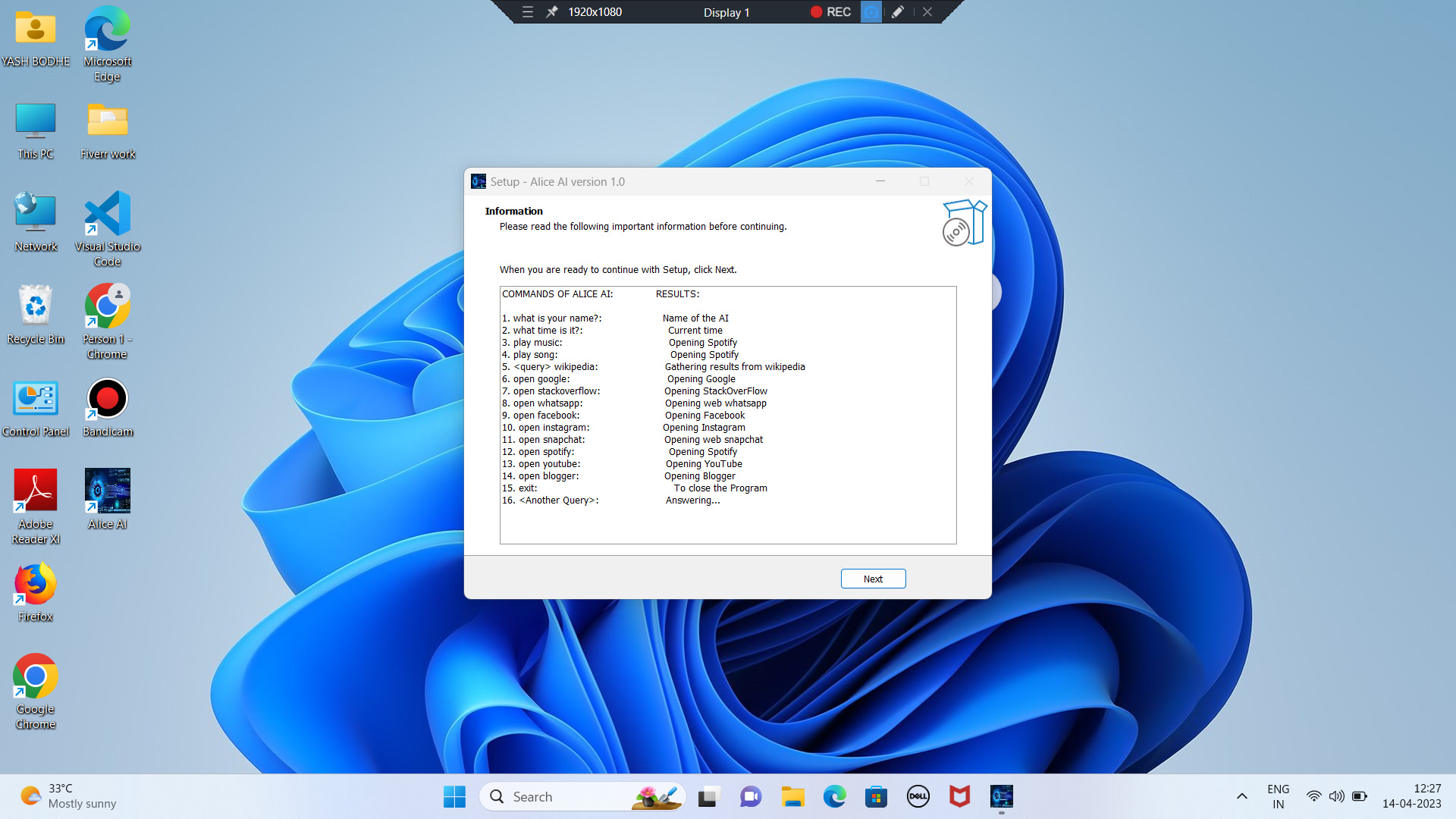Open the Alice AI desktop shortcut
The image size is (1456, 819).
[107, 498]
